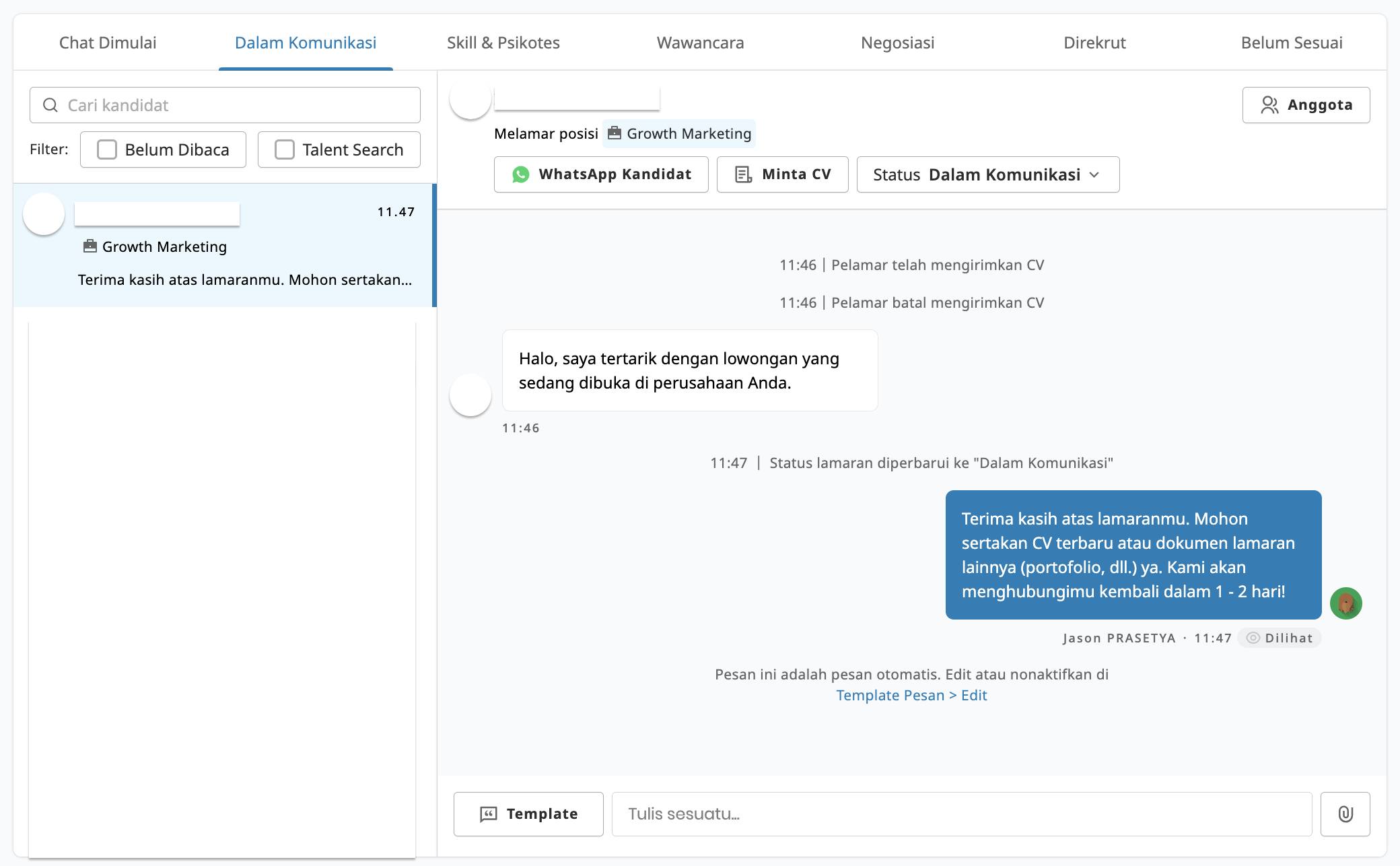Open the Template Pesan > Edit link

click(911, 695)
